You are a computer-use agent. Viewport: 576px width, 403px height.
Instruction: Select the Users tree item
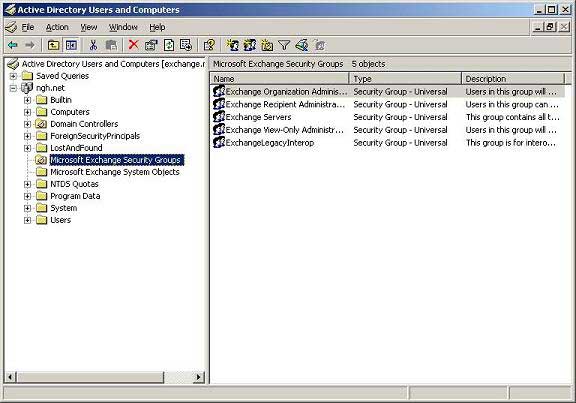point(61,220)
